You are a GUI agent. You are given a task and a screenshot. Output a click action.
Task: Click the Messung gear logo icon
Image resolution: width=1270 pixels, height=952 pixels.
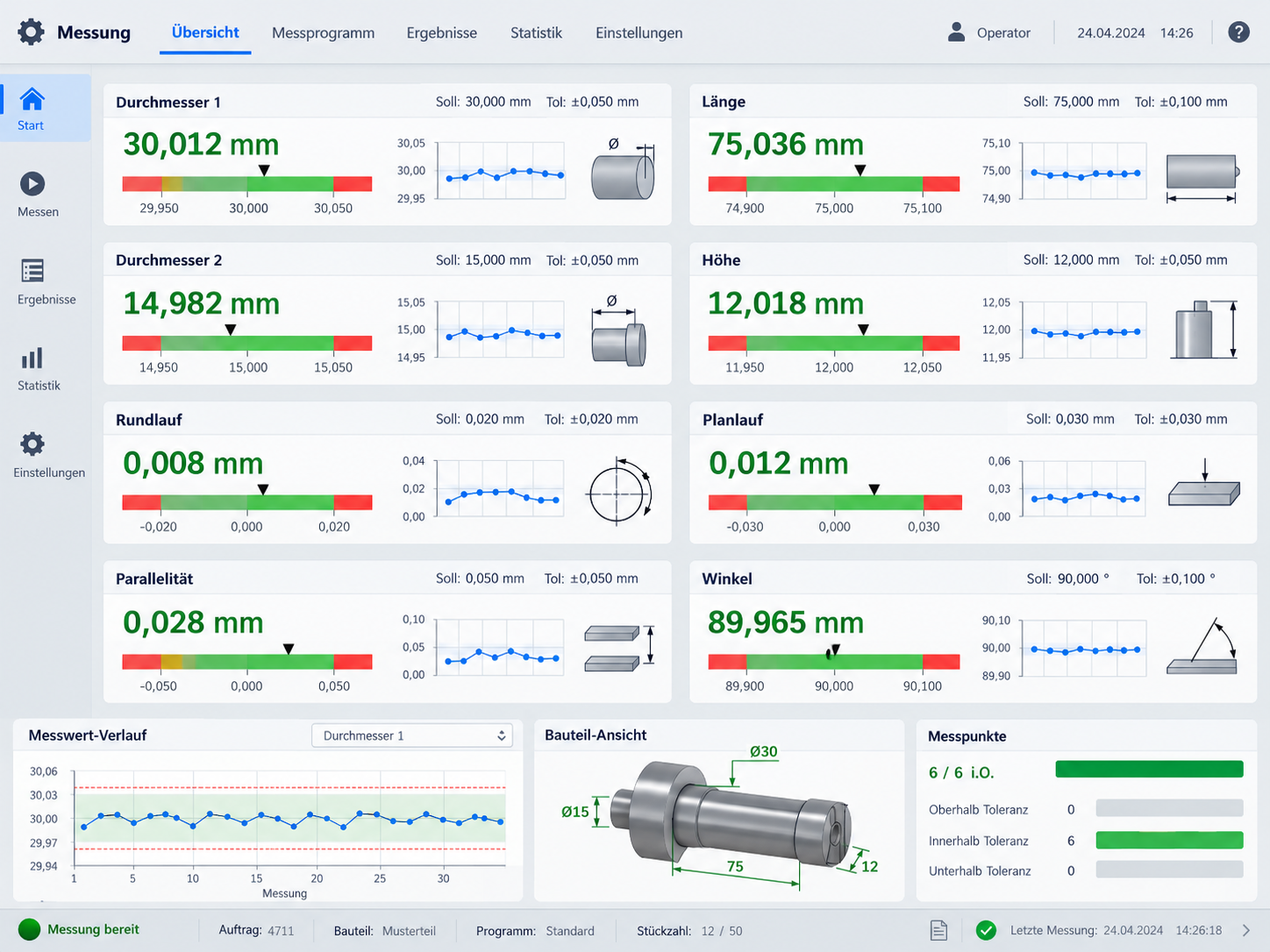click(x=31, y=32)
